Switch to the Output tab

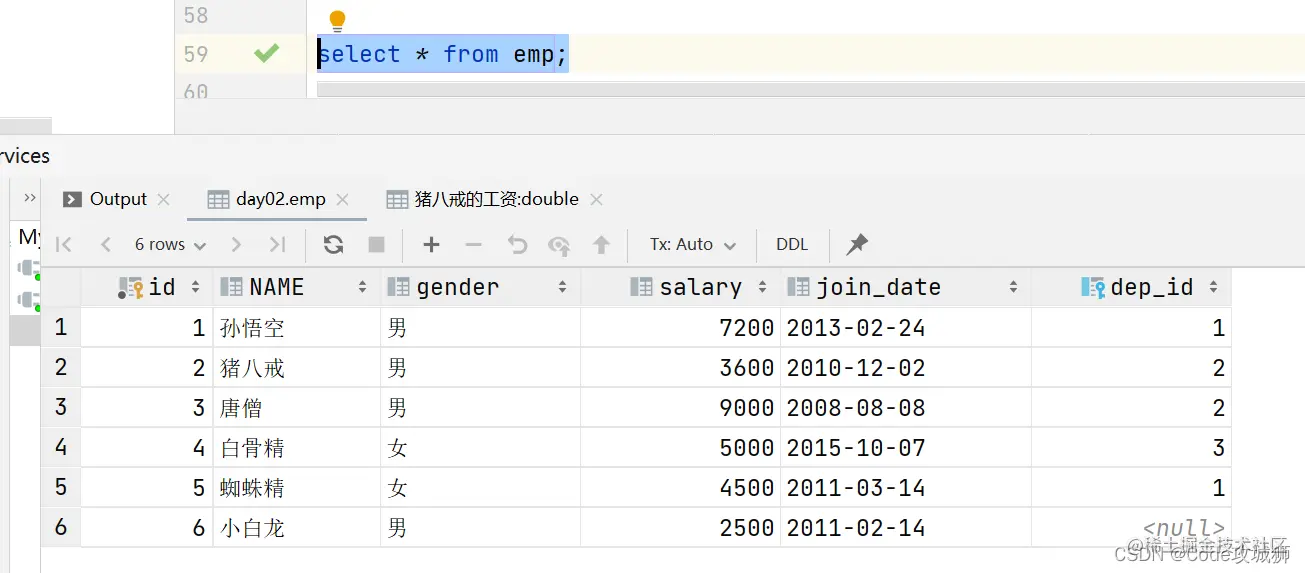(x=118, y=199)
